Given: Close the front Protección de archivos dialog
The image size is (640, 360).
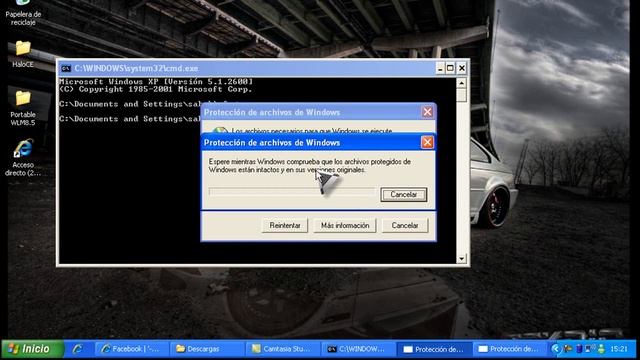Looking at the screenshot, I should click(427, 142).
